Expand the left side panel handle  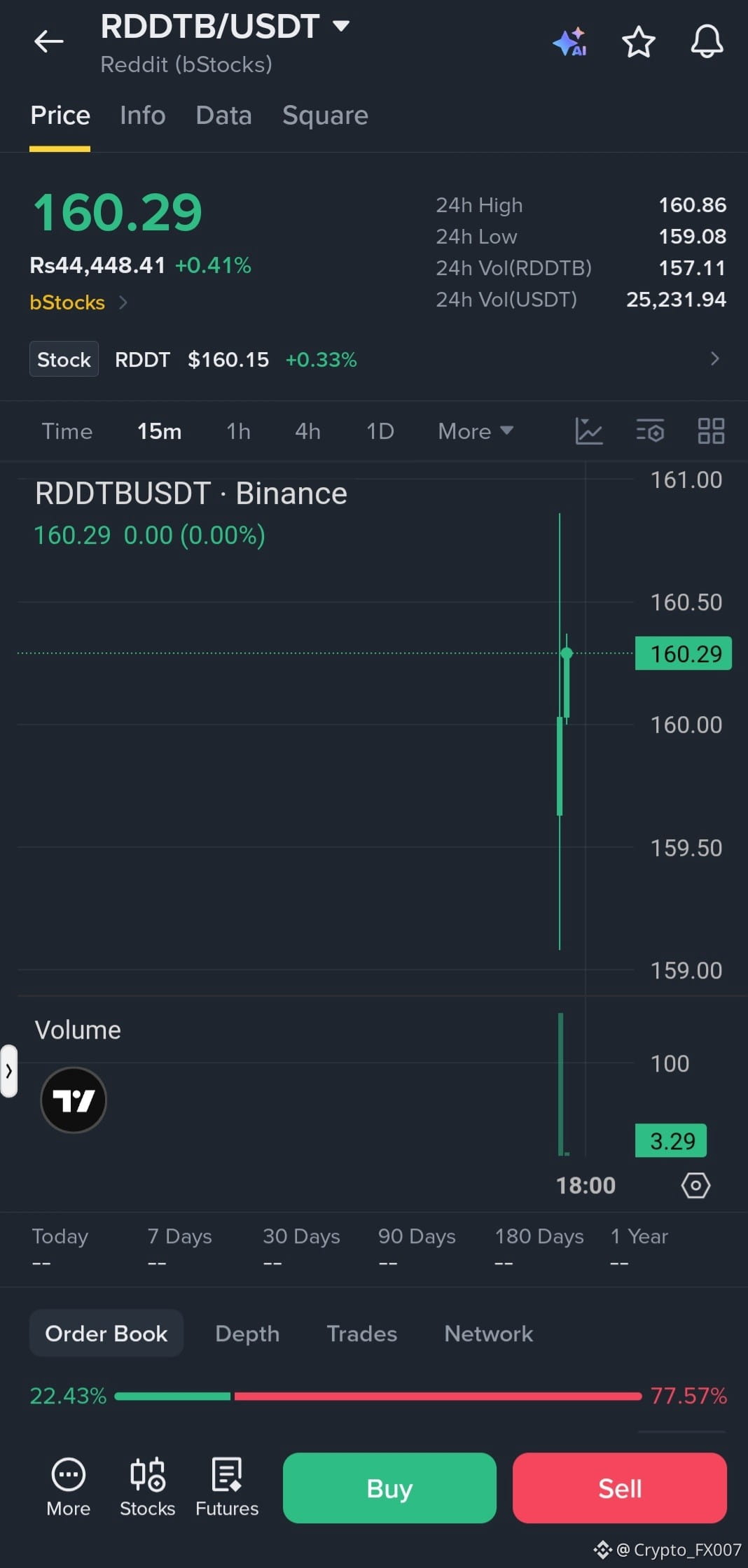click(x=8, y=1070)
